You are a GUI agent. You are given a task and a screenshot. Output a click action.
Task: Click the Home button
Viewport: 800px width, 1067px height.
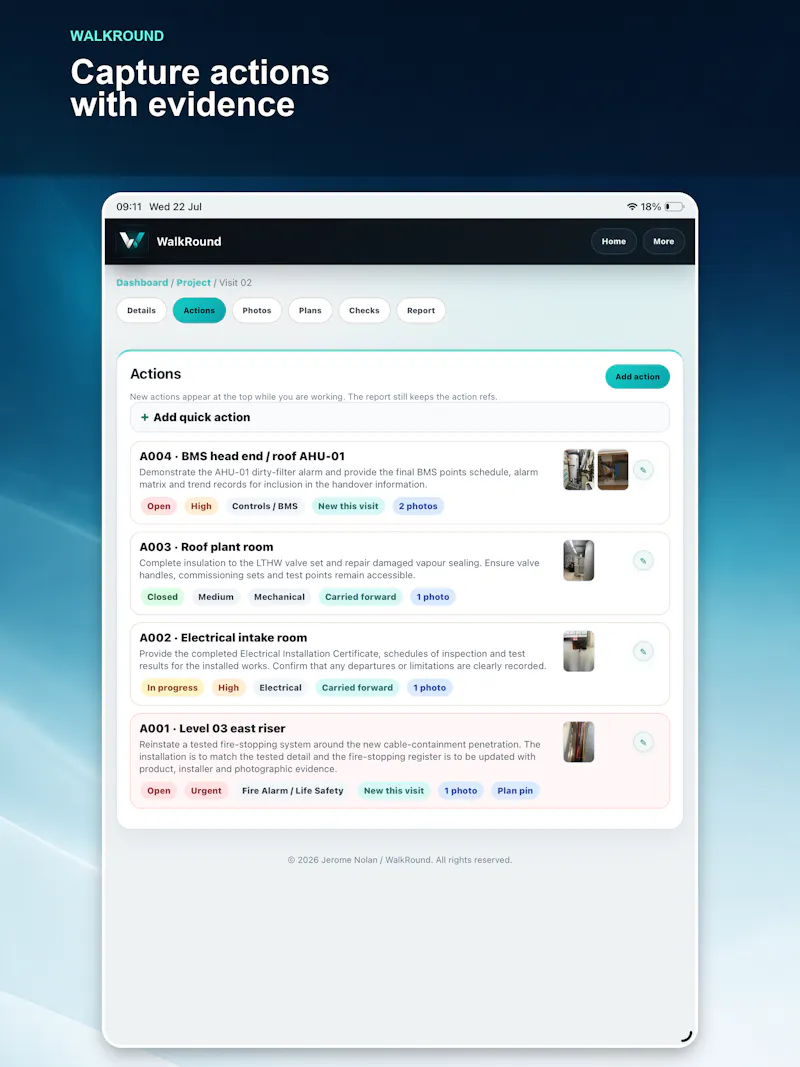pos(614,241)
